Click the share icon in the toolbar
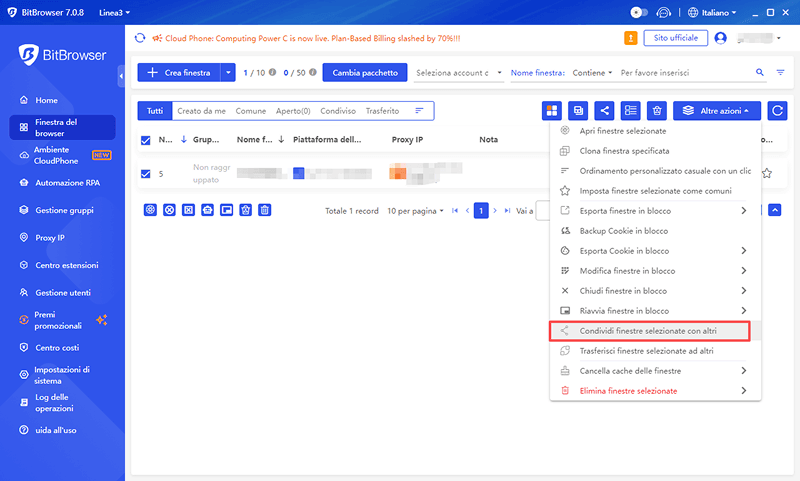This screenshot has width=800, height=481. pos(604,111)
